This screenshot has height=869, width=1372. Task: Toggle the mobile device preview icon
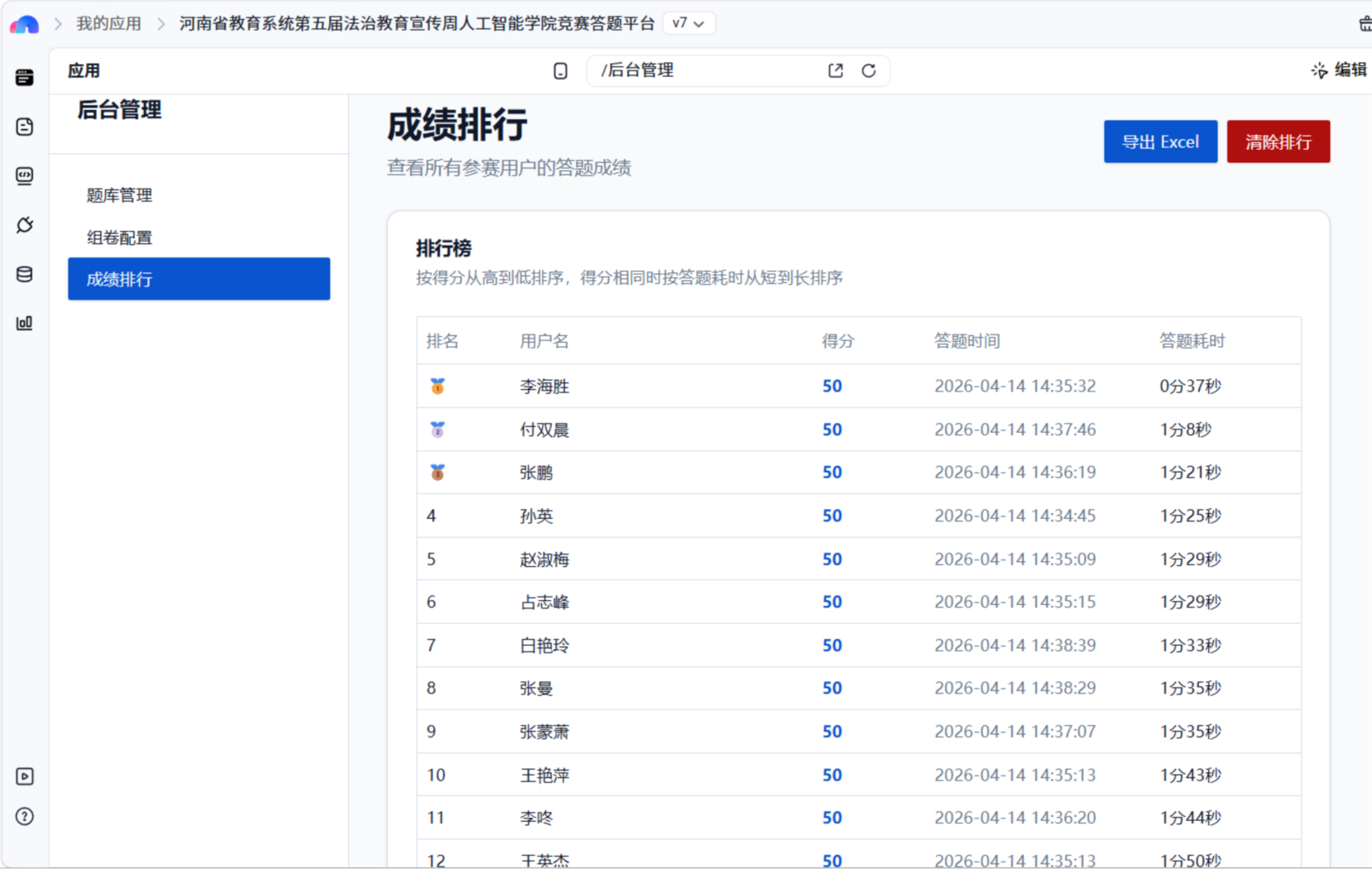560,71
